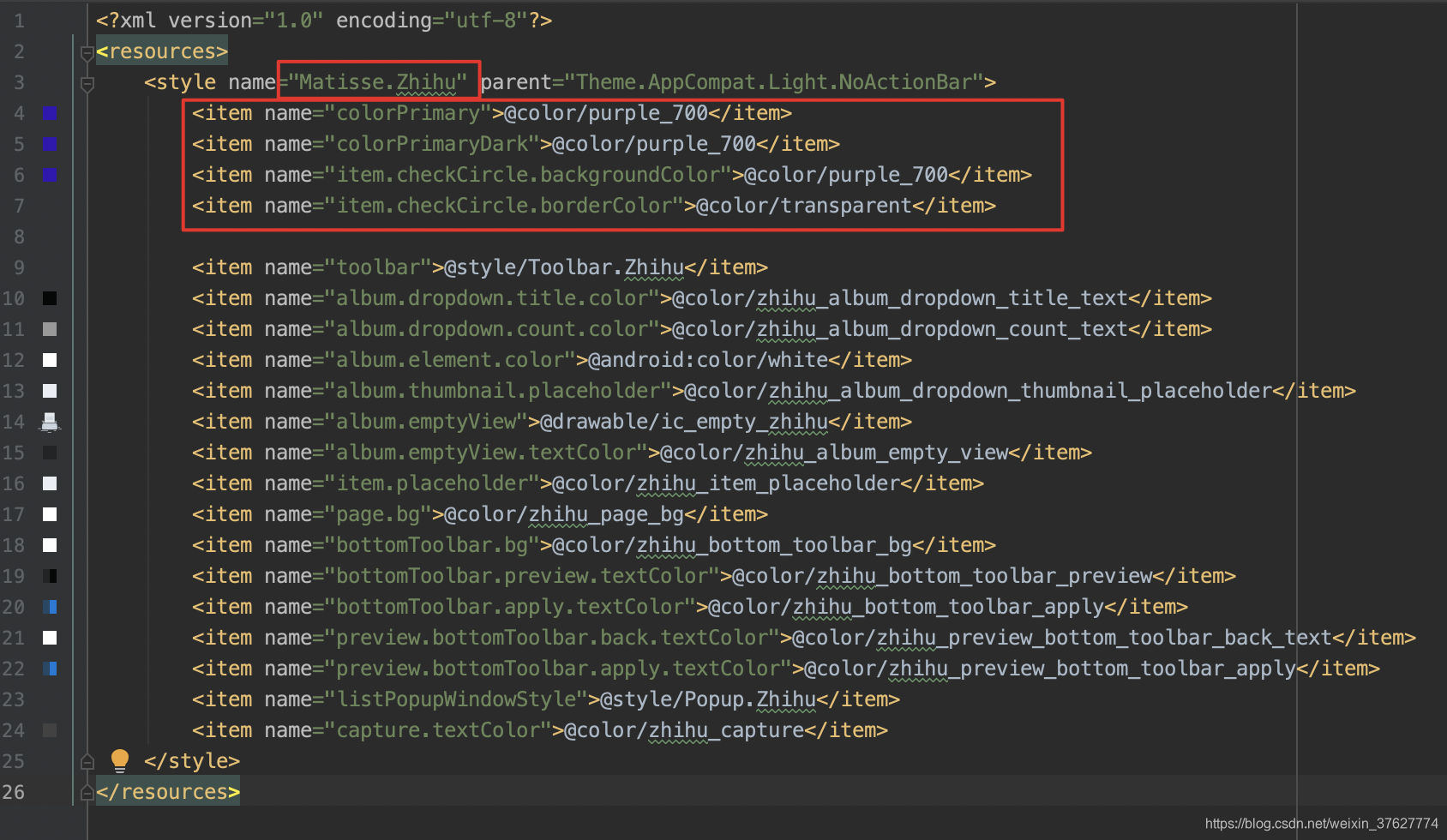
Task: Click the "page.bg" item name
Action: [378, 514]
